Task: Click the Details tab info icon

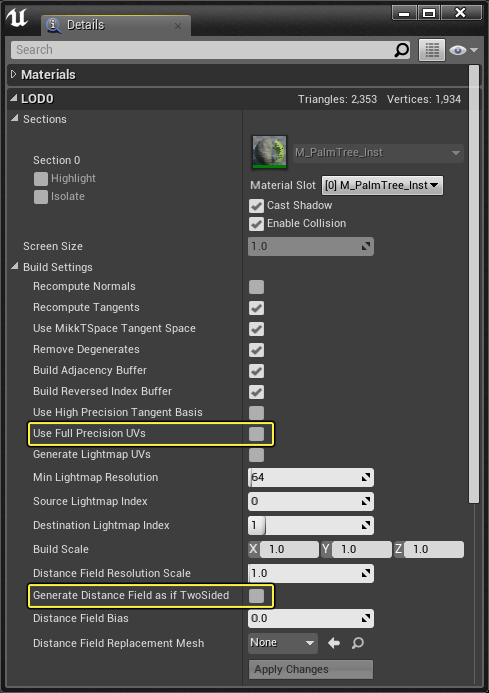Action: [53, 25]
